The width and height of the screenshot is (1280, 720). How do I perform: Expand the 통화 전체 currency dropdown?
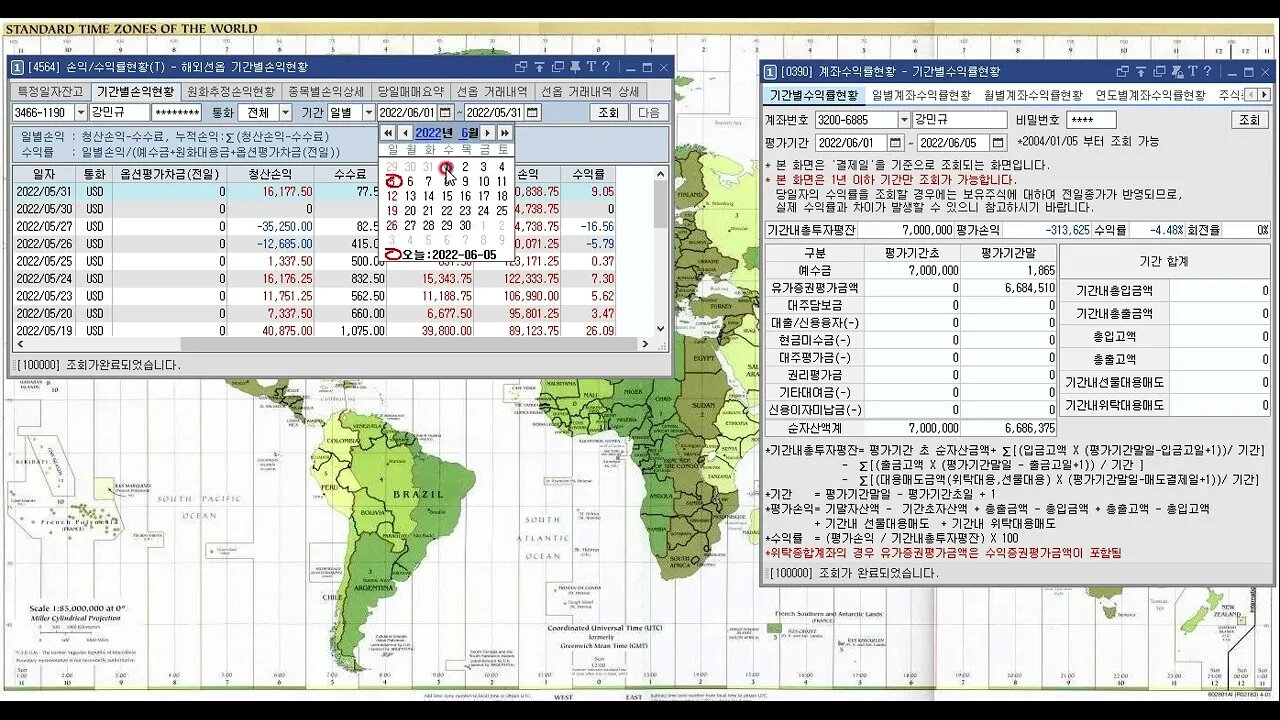[x=285, y=113]
